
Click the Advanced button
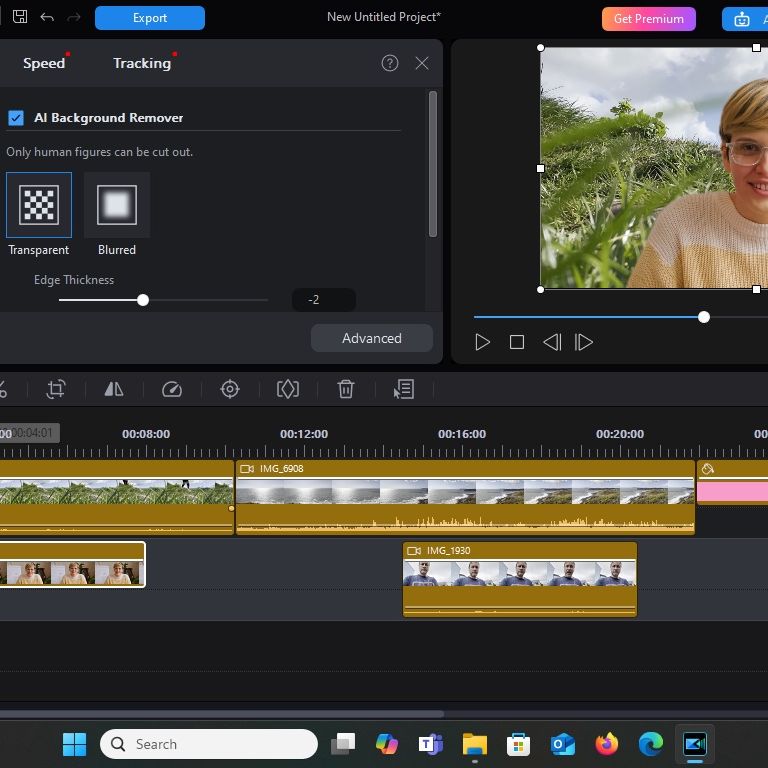[x=372, y=338]
